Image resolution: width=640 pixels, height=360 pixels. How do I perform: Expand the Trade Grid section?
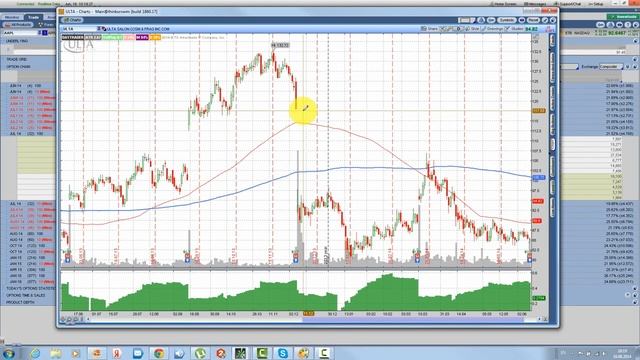pos(17,60)
